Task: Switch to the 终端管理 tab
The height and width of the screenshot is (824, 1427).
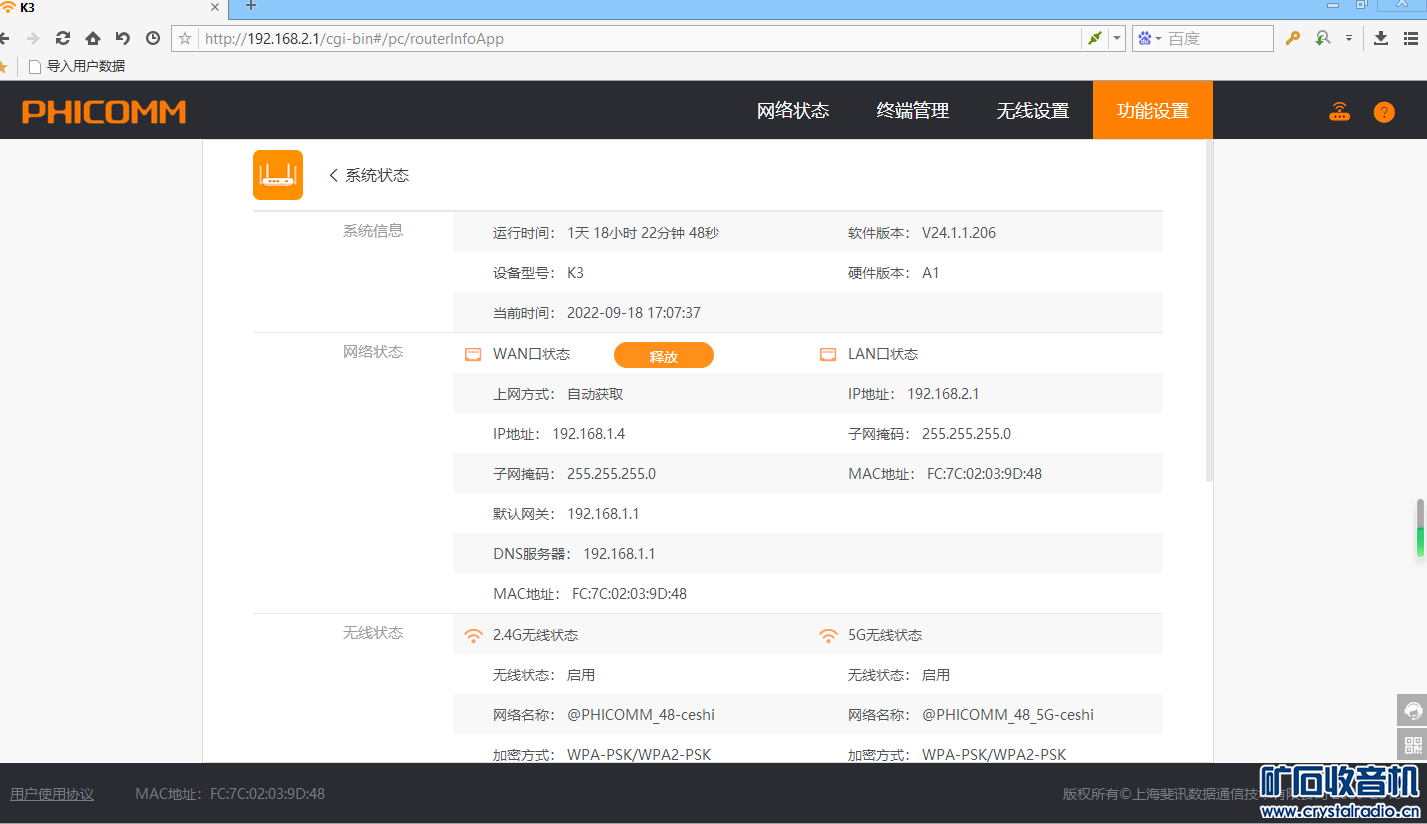Action: [913, 111]
